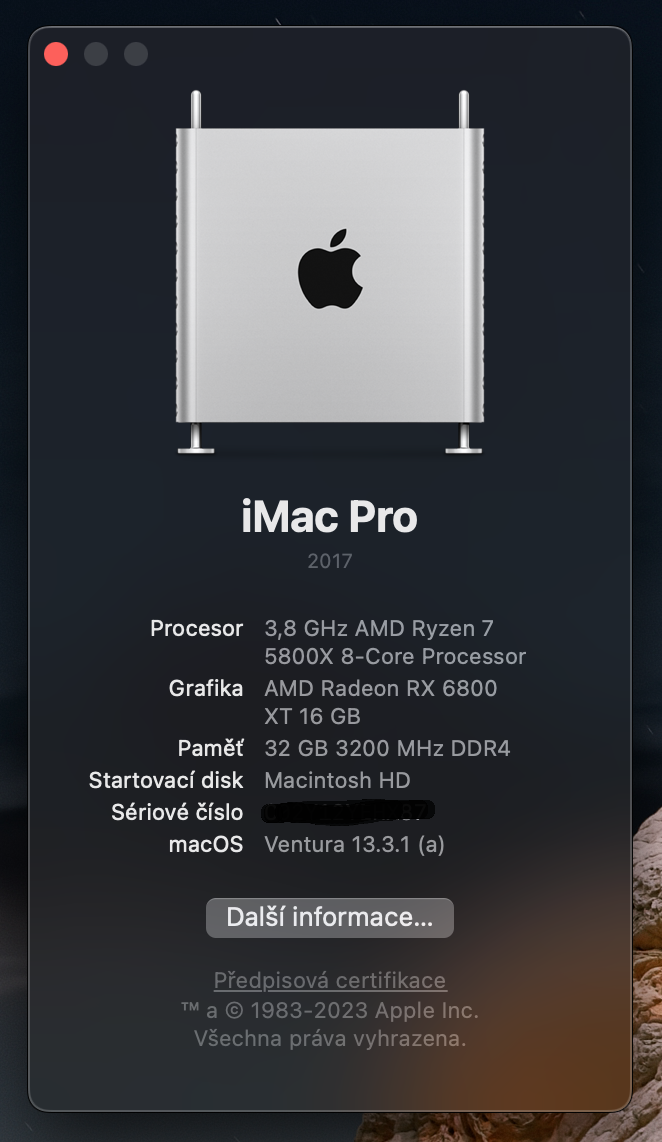Click the black Apple logo on the tower
The image size is (662, 1142).
pyautogui.click(x=330, y=269)
